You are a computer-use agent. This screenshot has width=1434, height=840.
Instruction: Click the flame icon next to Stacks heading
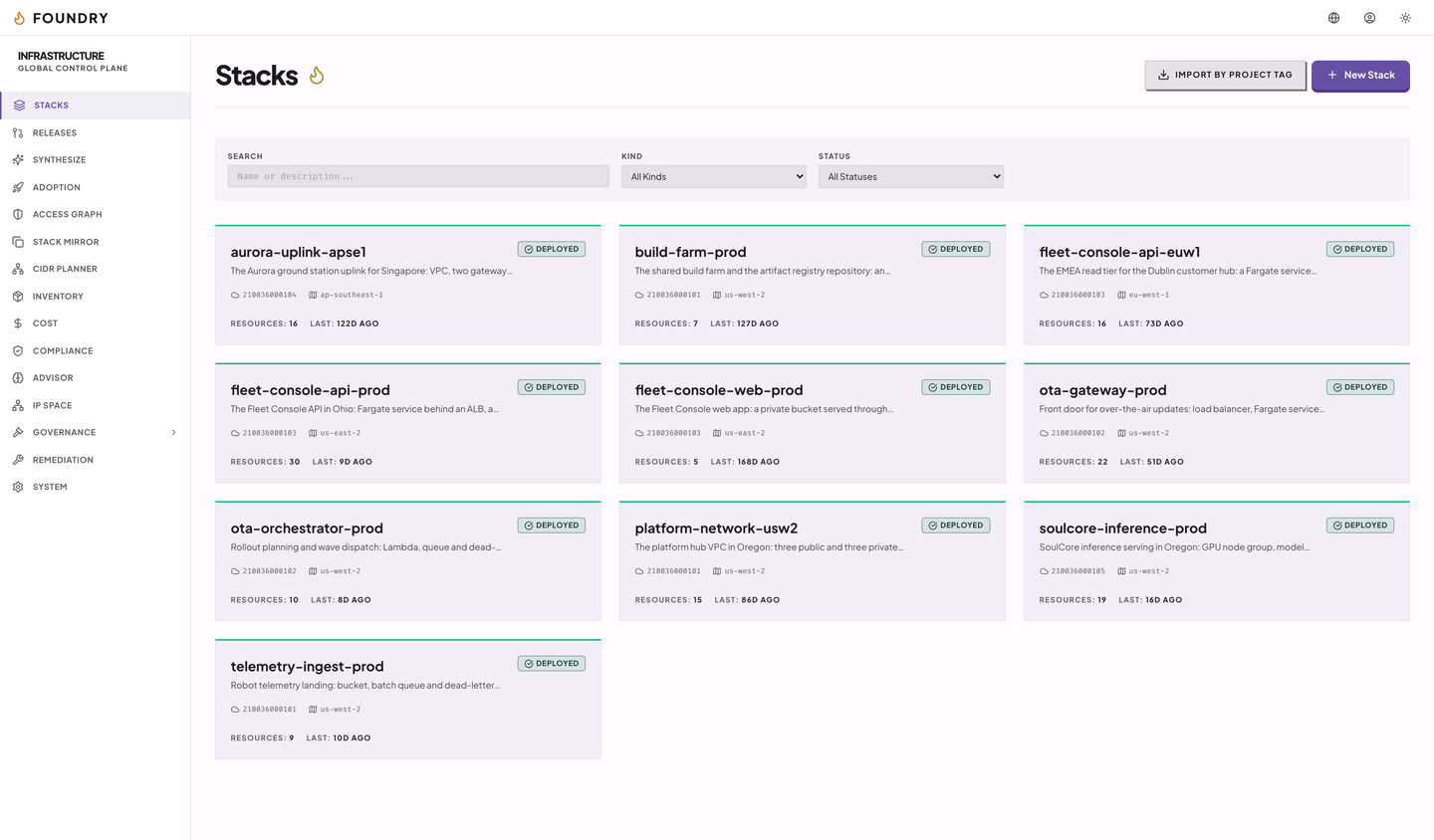coord(317,76)
